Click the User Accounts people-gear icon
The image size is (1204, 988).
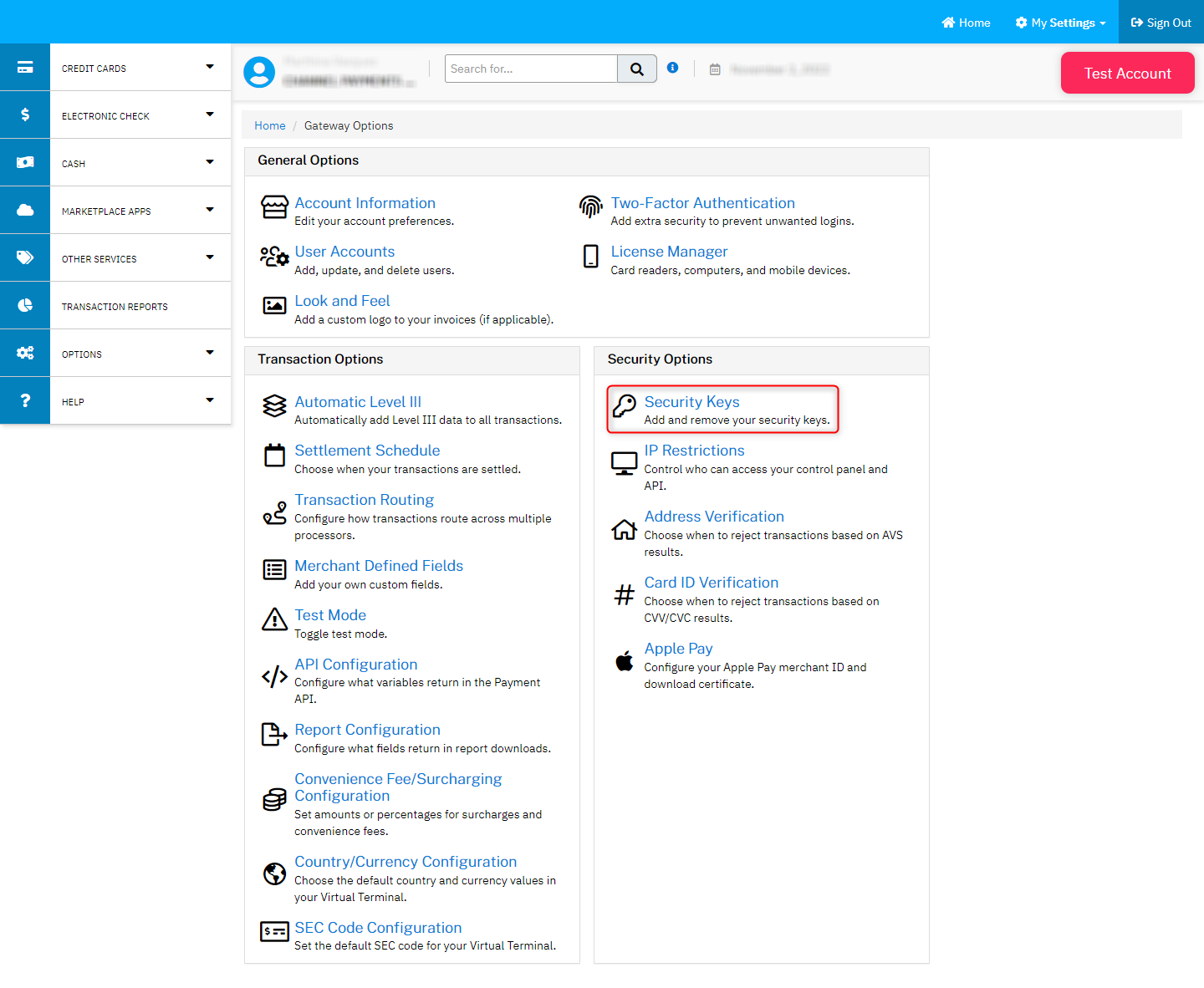274,256
